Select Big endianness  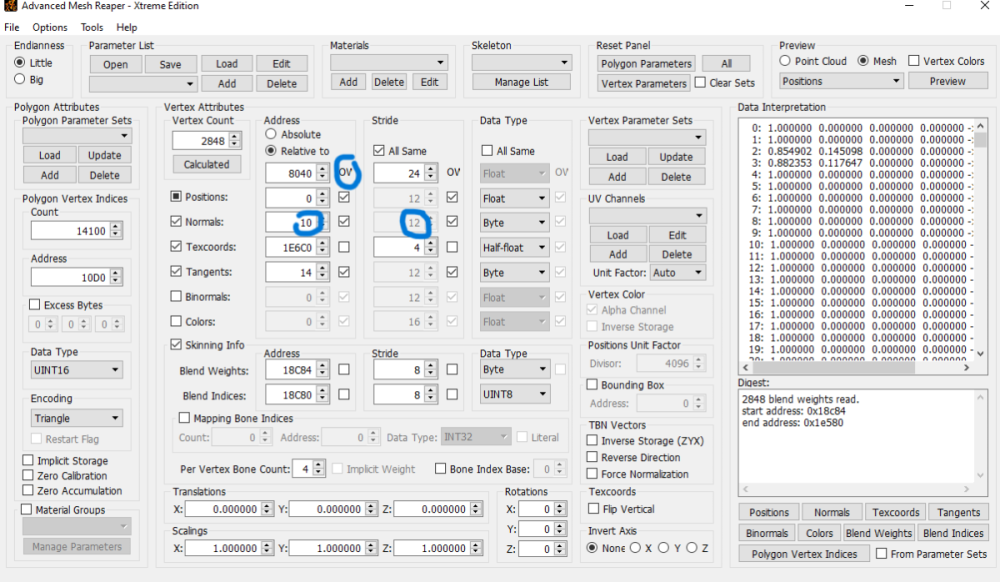click(x=20, y=80)
